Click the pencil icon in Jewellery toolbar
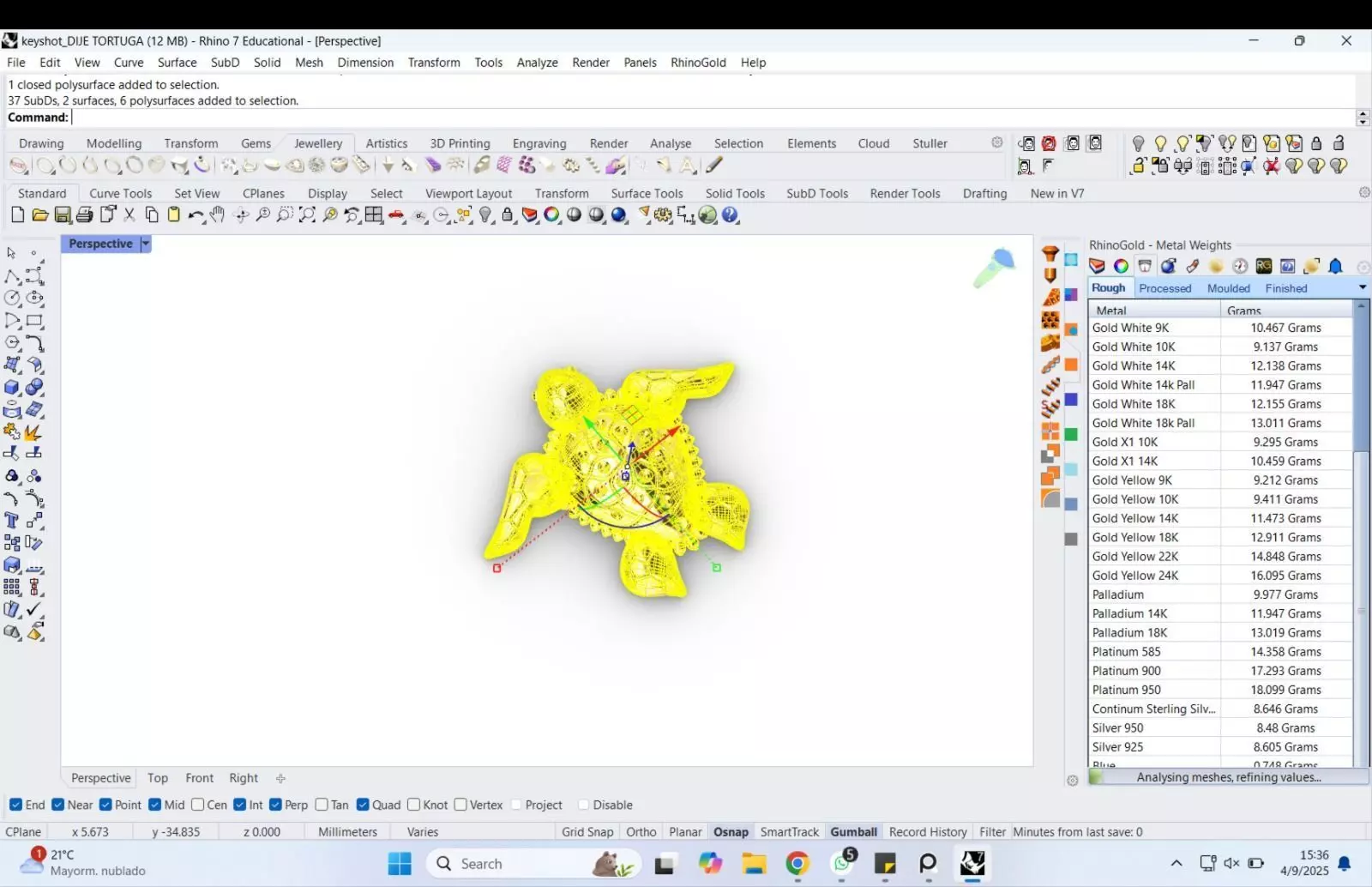The image size is (1372, 887). (714, 166)
